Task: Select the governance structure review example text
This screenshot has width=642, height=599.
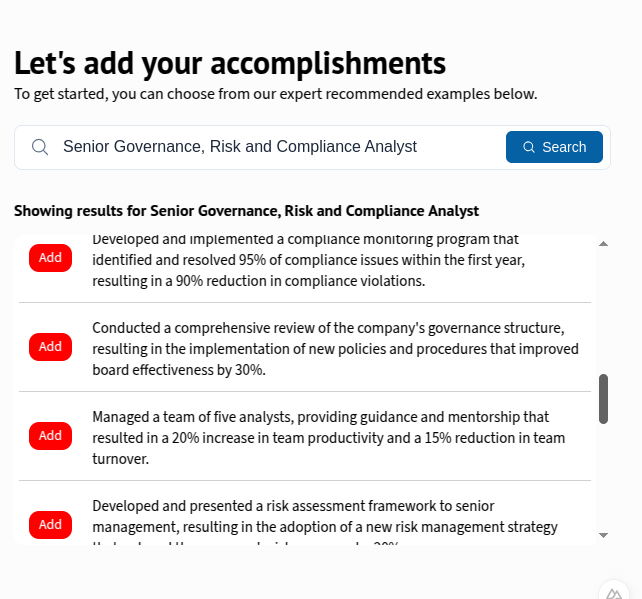Action: click(x=335, y=349)
